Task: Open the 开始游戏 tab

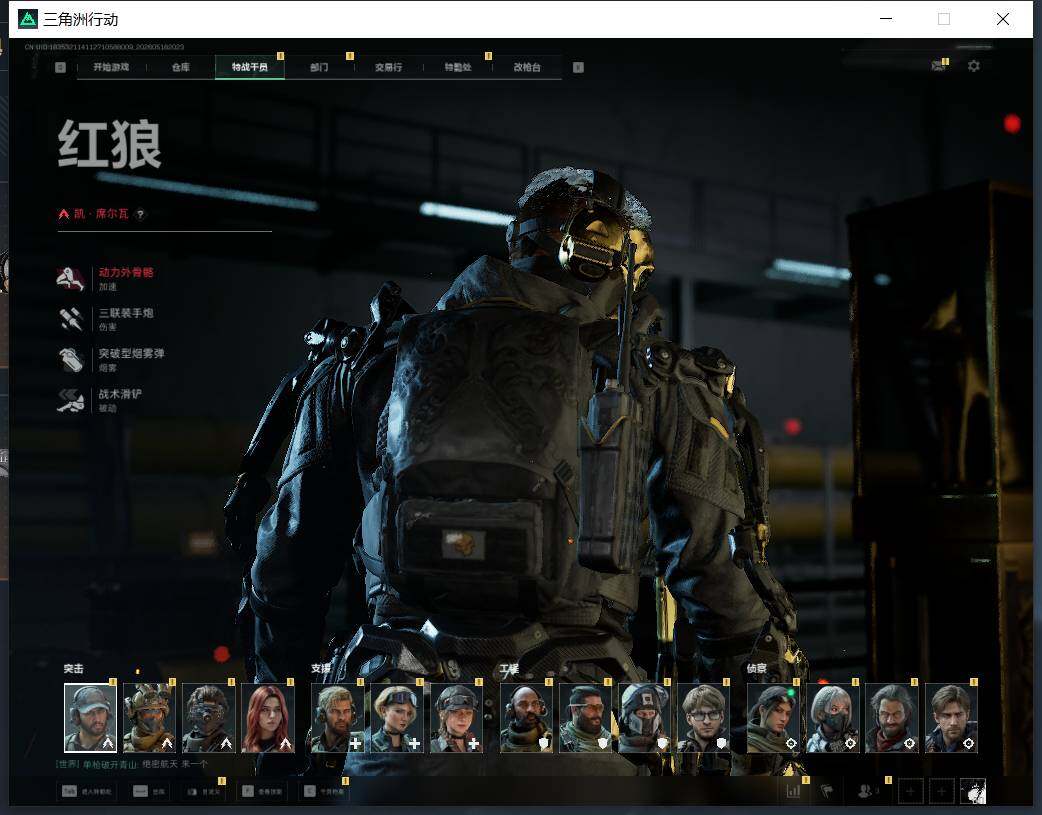Action: click(x=111, y=67)
